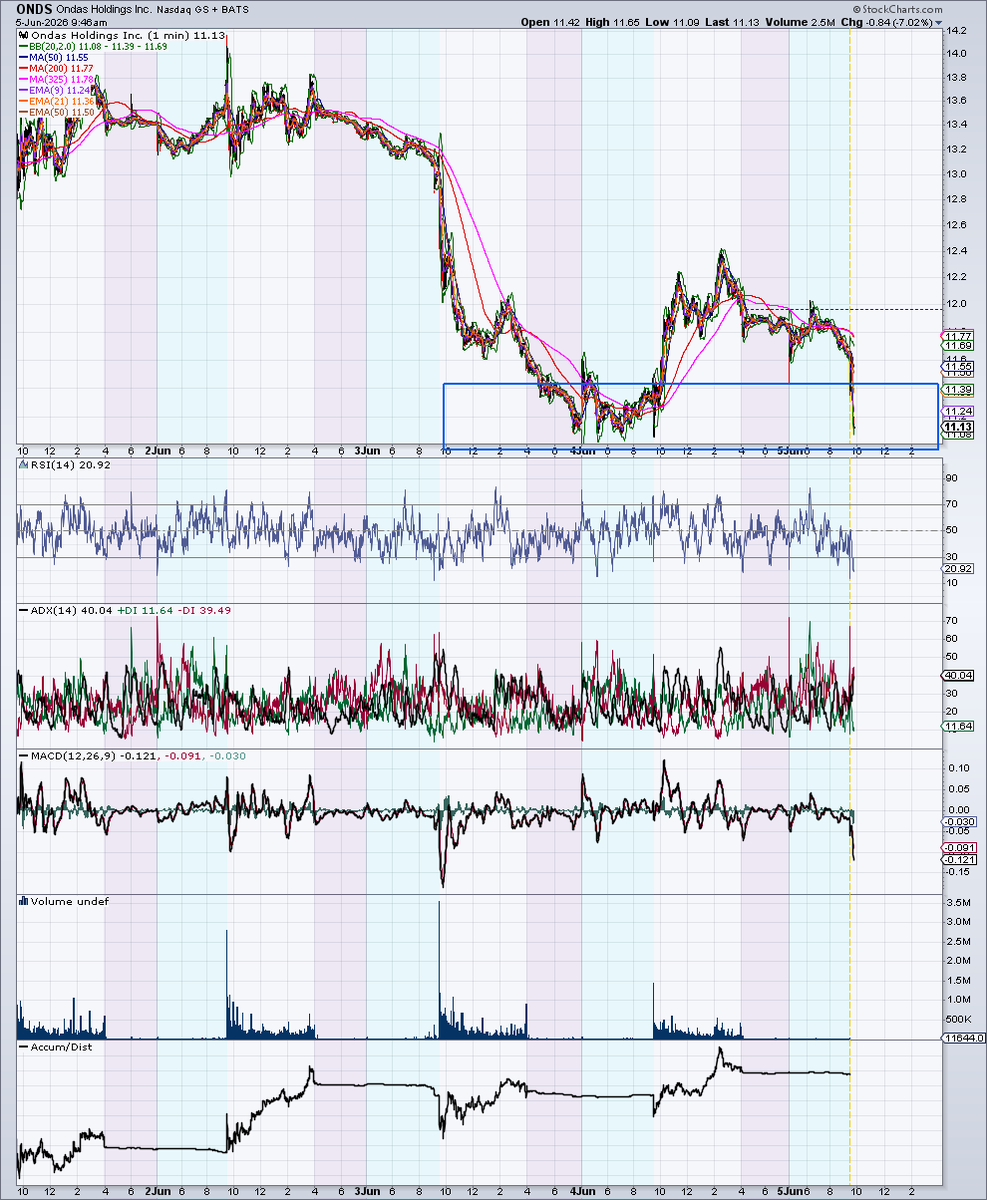Click the 2Jun date label on top time axis

point(158,451)
